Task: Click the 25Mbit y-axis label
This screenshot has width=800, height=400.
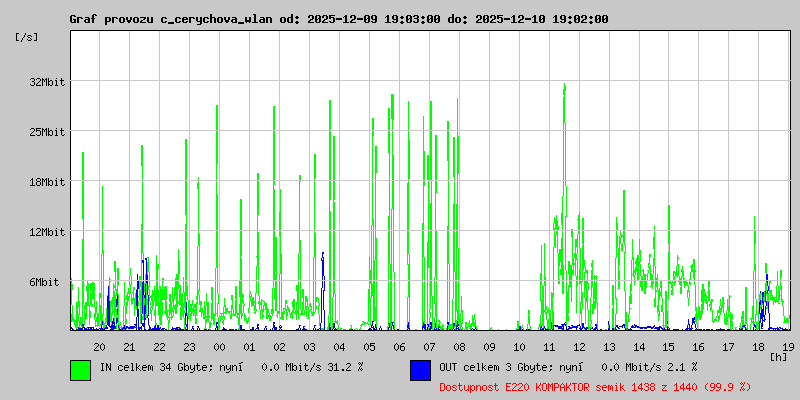Action: click(x=47, y=132)
